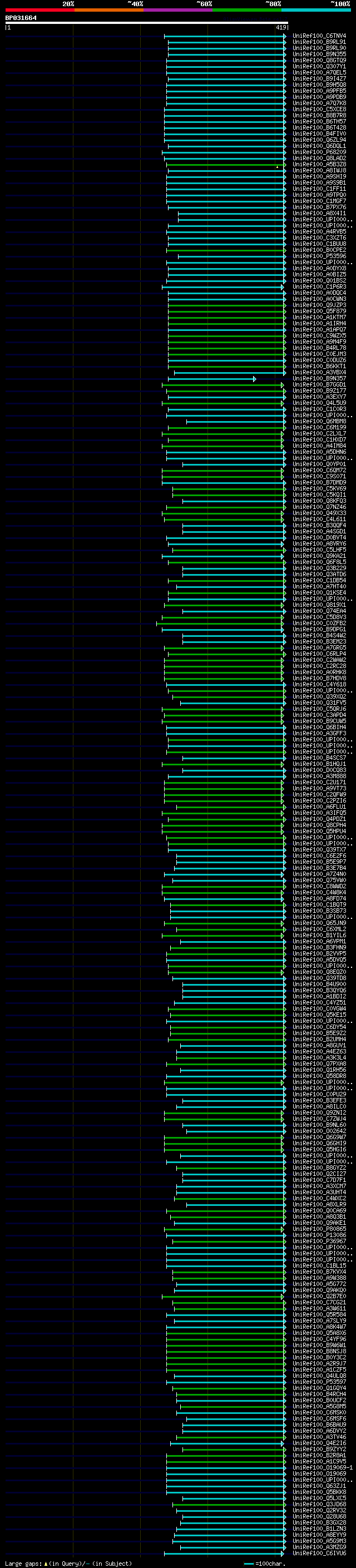Select hit label UniRef100_B0CPE2
The image size is (356, 1568).
point(319,250)
